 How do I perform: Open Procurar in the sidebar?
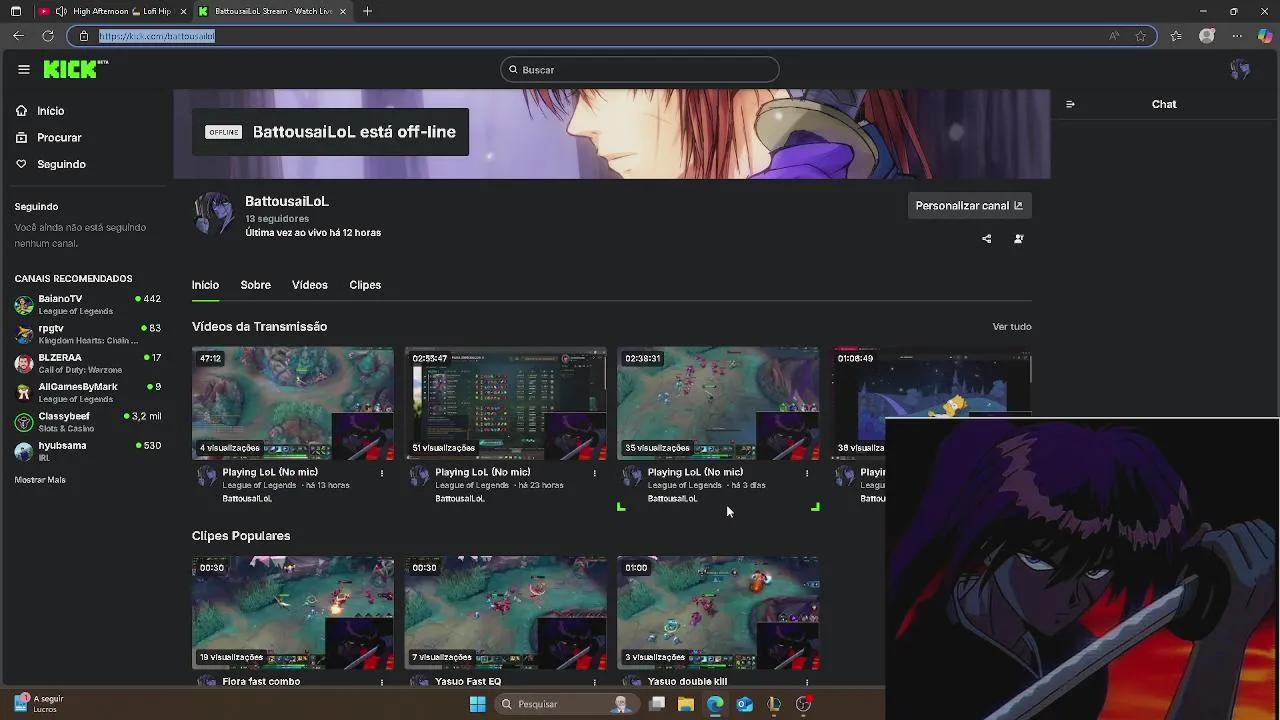(59, 137)
